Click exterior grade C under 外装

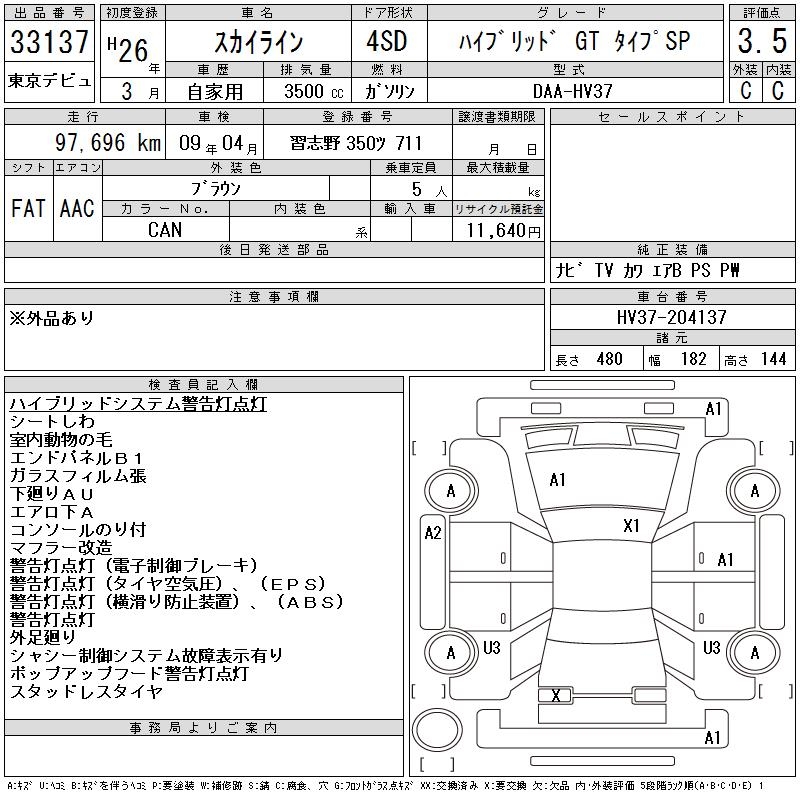pos(745,90)
